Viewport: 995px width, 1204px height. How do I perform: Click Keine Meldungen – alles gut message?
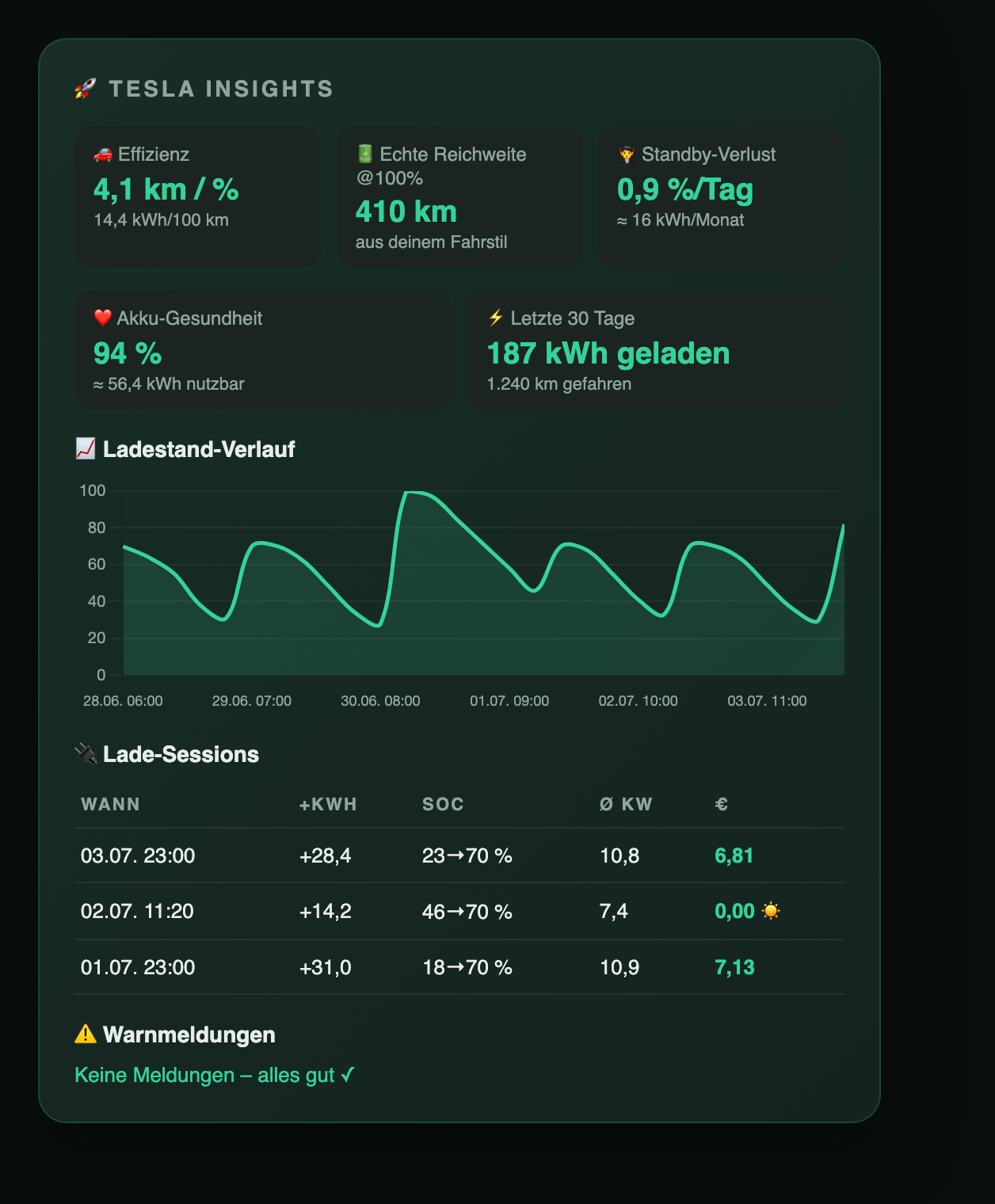215,1075
